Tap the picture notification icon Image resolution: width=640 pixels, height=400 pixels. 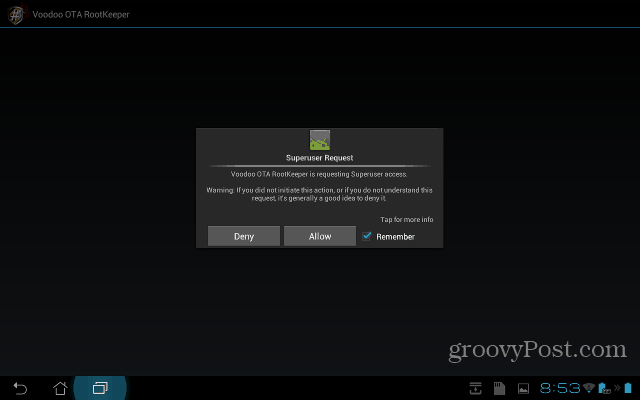[523, 389]
